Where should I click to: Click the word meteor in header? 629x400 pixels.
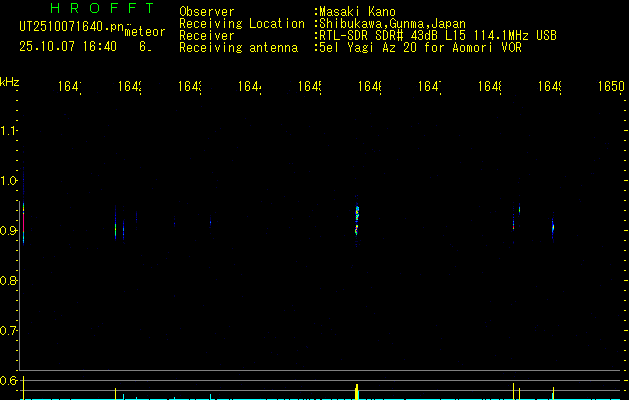(145, 32)
